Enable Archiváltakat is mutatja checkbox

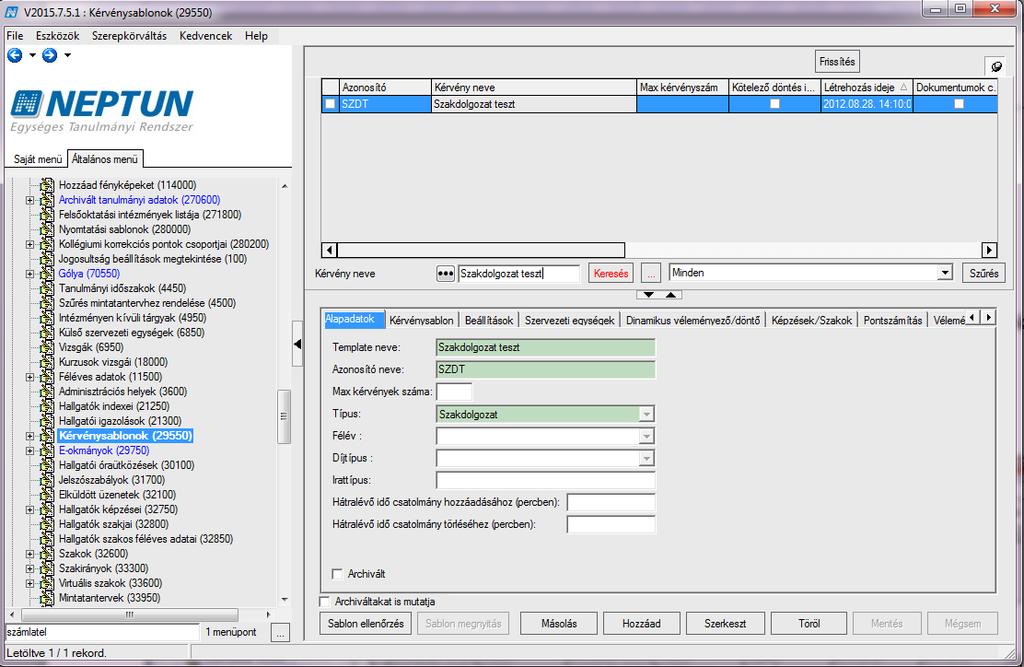[325, 601]
